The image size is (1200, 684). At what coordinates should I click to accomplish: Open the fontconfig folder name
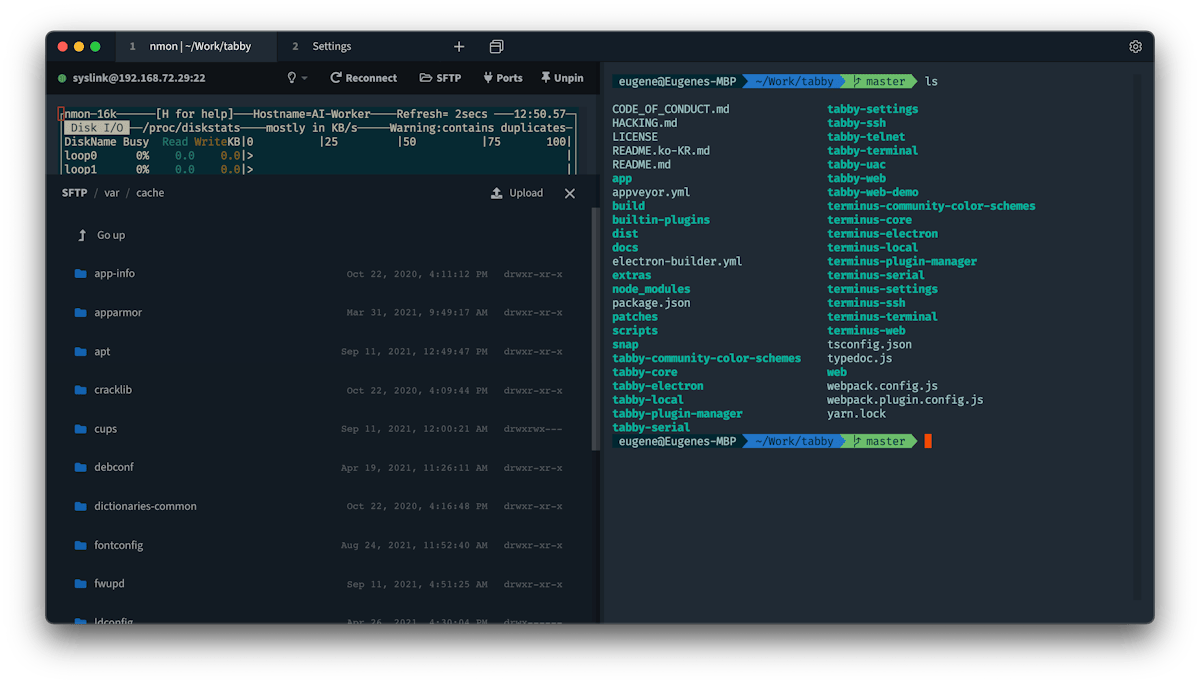coord(118,545)
